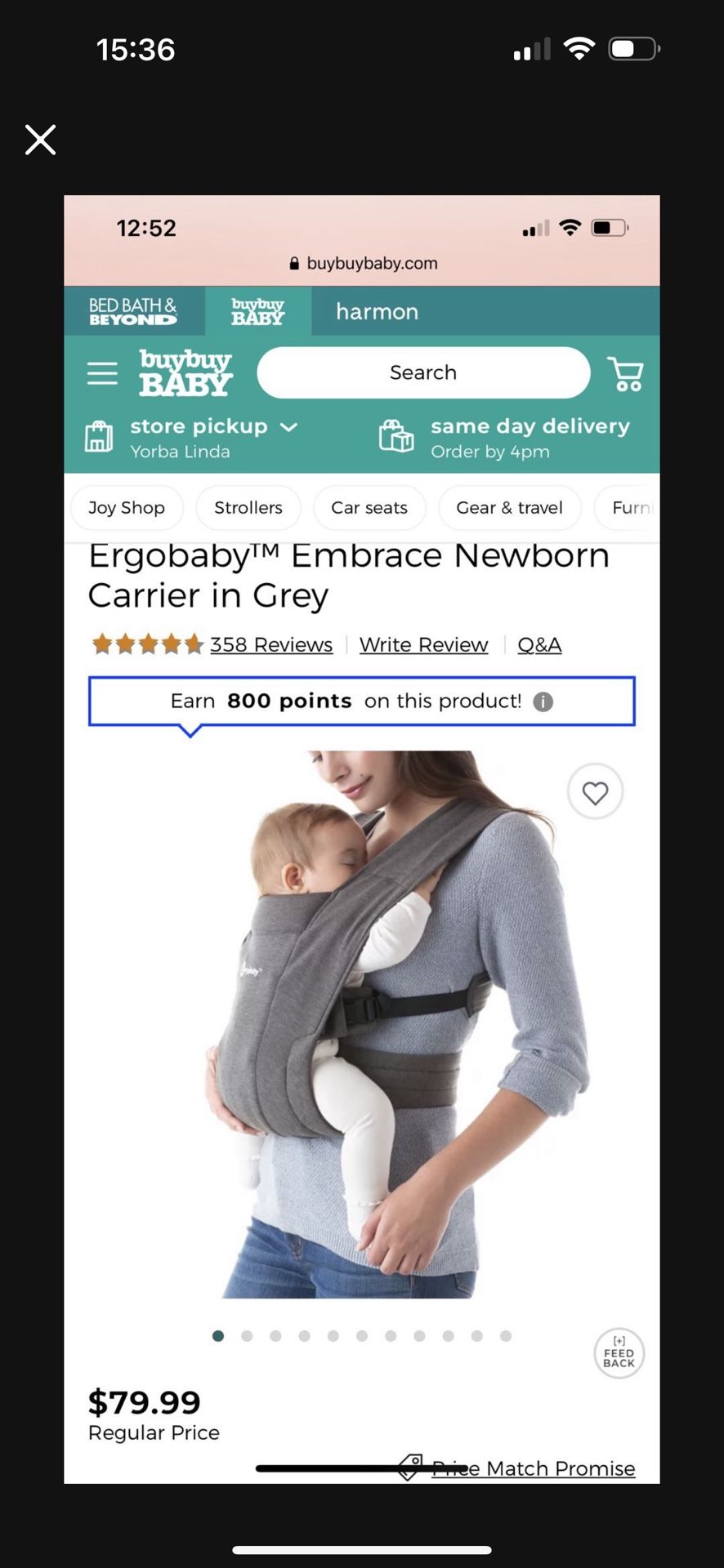Add product to favorites with heart icon
The image size is (724, 1568).
pyautogui.click(x=595, y=792)
